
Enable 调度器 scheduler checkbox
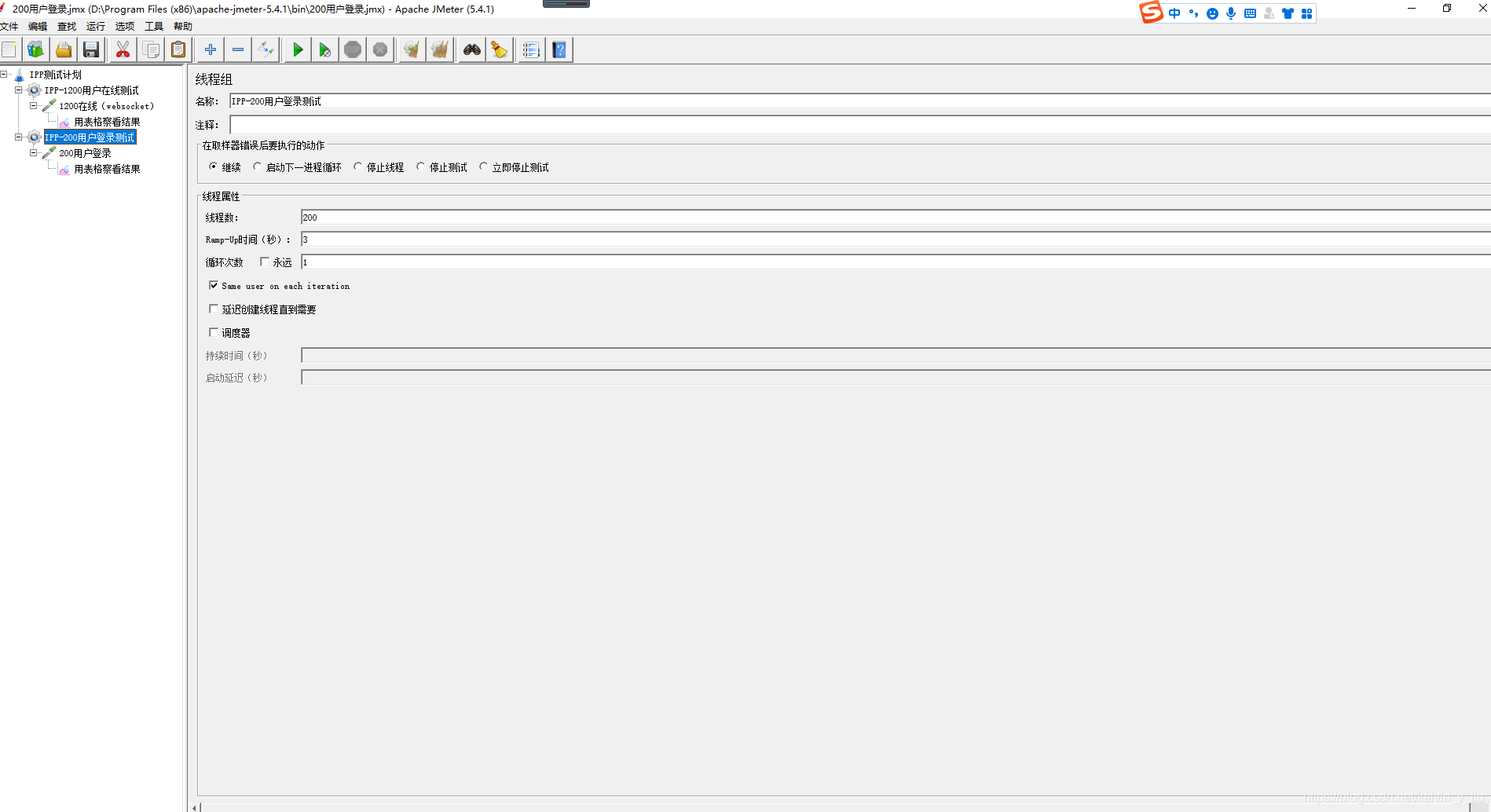click(214, 332)
